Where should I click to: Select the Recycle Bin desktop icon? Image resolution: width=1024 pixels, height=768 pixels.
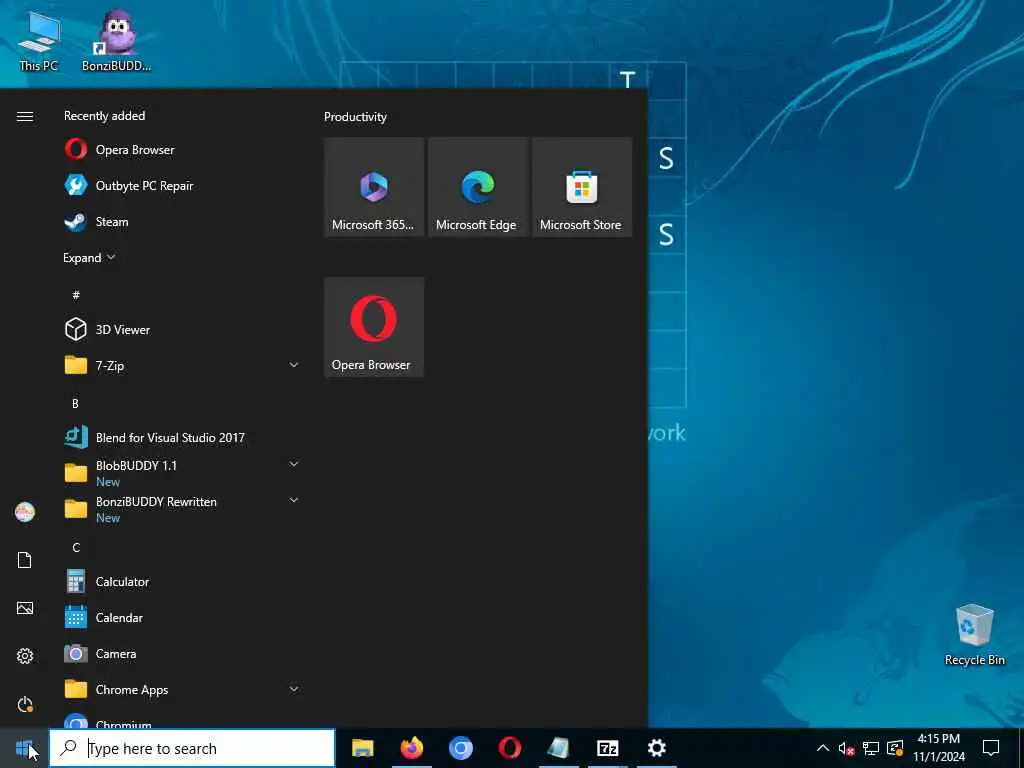tap(974, 635)
